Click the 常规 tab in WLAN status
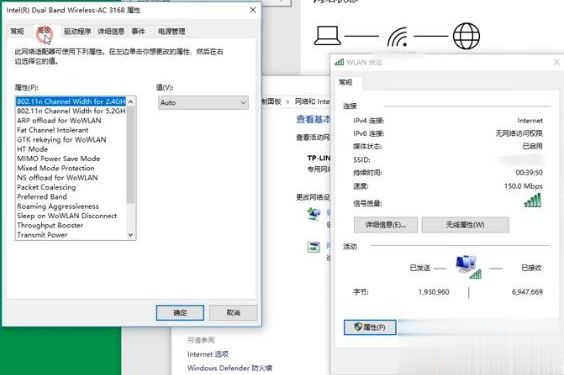This screenshot has width=564, height=375. [x=346, y=82]
